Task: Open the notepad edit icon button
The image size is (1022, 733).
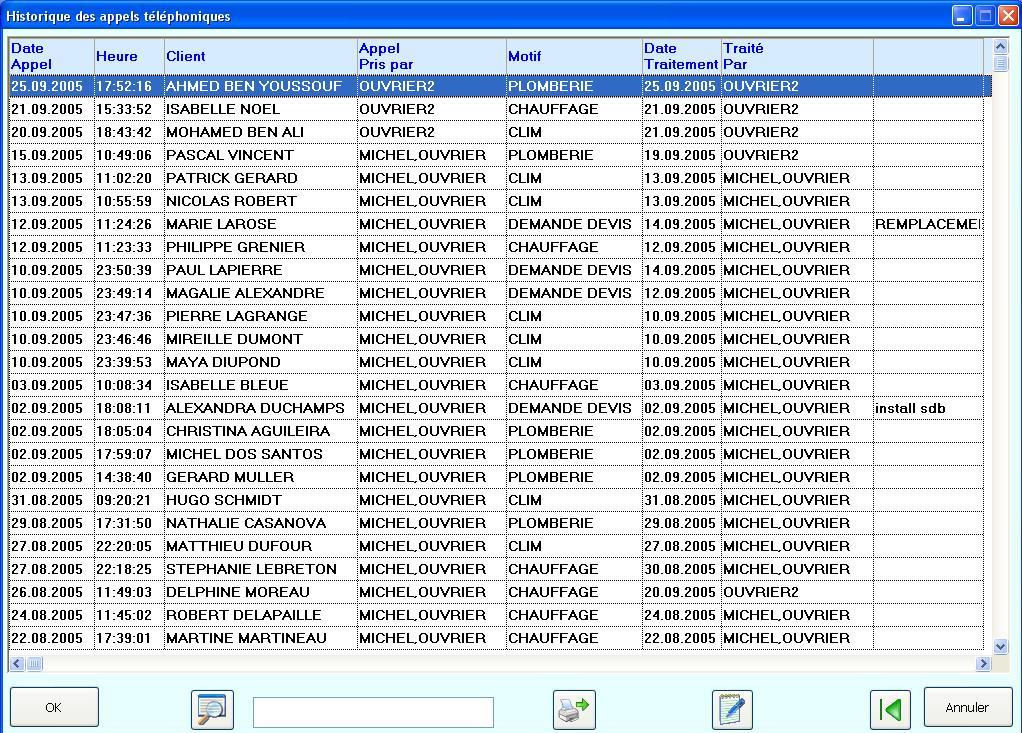Action: tap(732, 709)
